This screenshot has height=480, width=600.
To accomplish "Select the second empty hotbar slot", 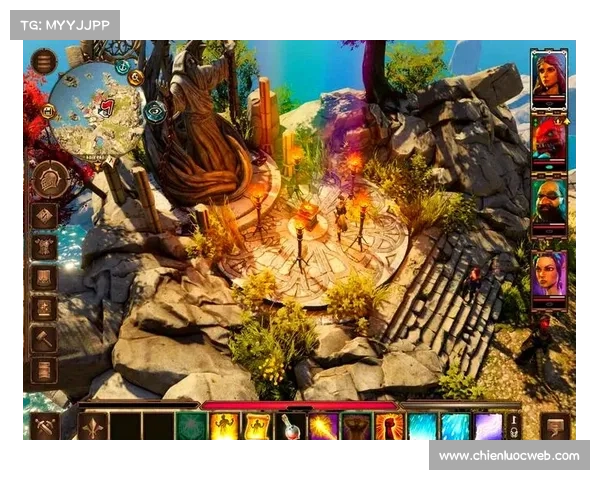I will click(x=158, y=426).
